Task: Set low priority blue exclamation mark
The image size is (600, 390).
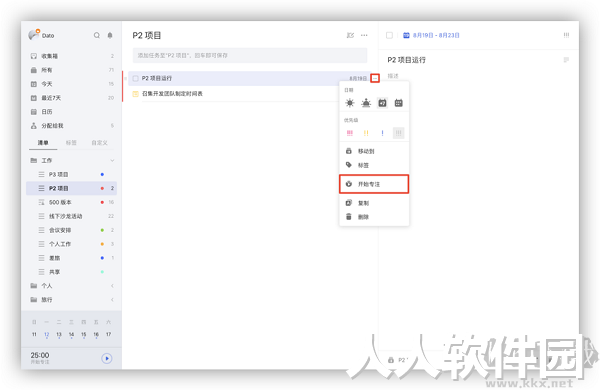Action: (x=382, y=133)
